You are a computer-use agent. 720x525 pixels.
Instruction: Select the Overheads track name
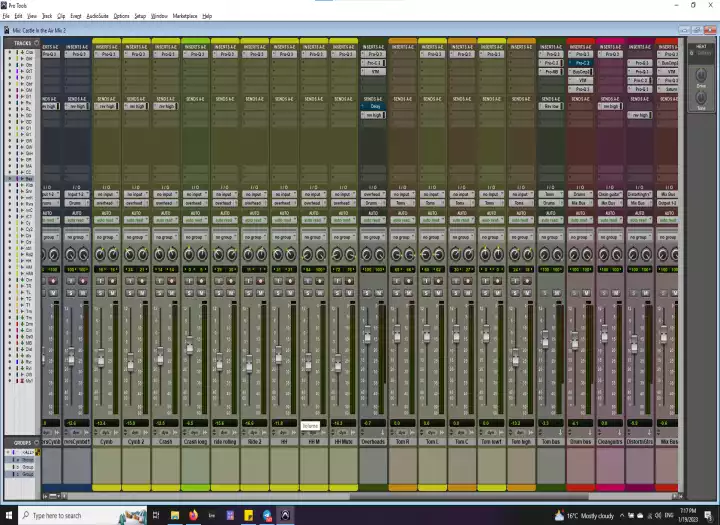tap(373, 442)
